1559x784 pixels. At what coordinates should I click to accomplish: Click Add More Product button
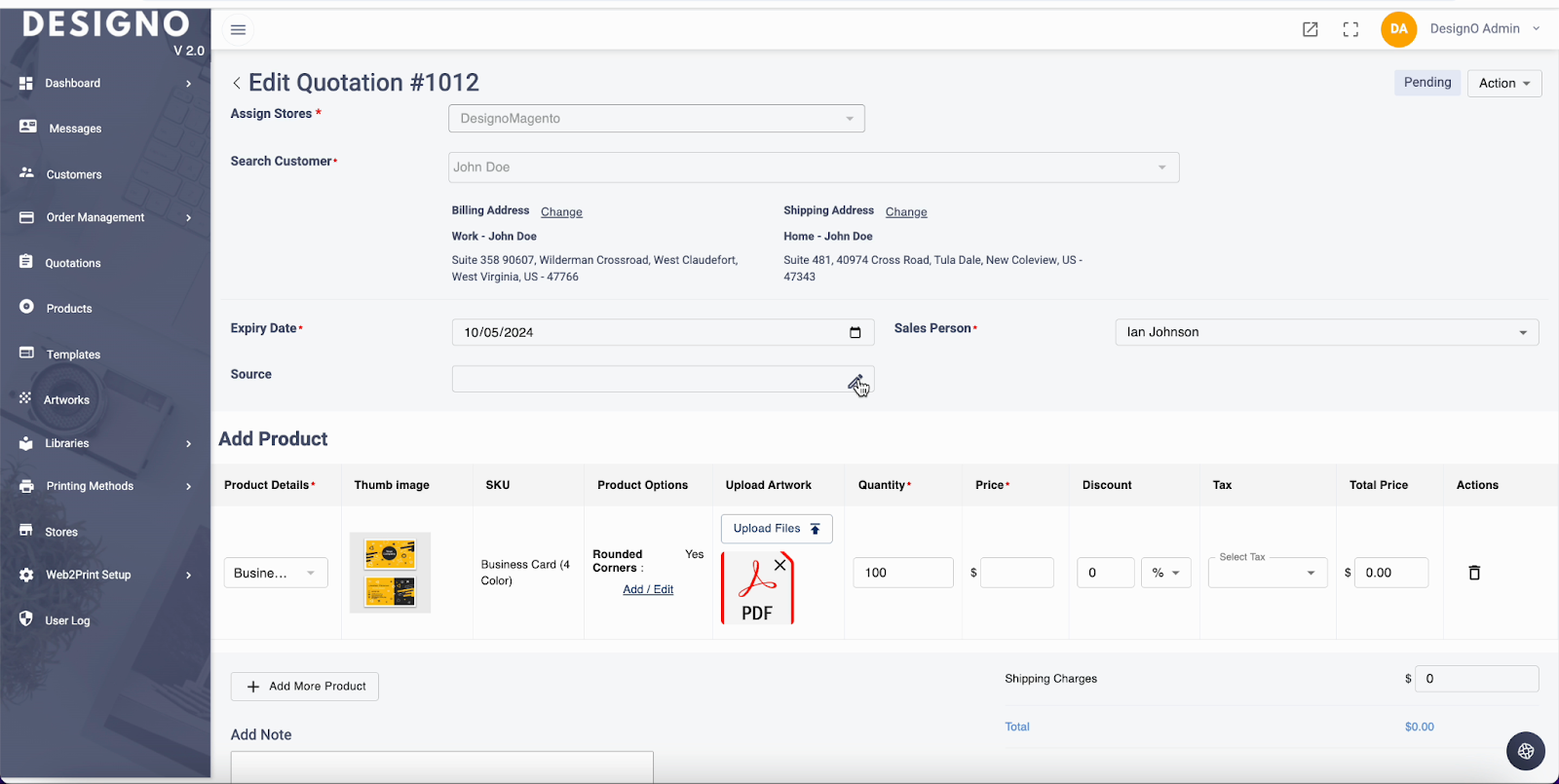point(305,687)
